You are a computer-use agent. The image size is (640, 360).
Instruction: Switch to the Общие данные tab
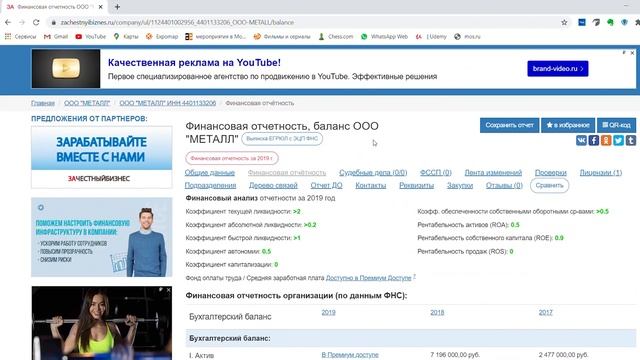tap(209, 173)
